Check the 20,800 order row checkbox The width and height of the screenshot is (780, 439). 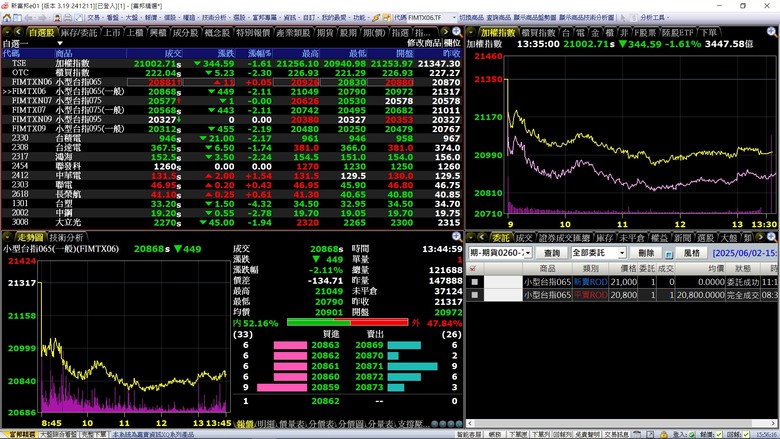pos(475,295)
